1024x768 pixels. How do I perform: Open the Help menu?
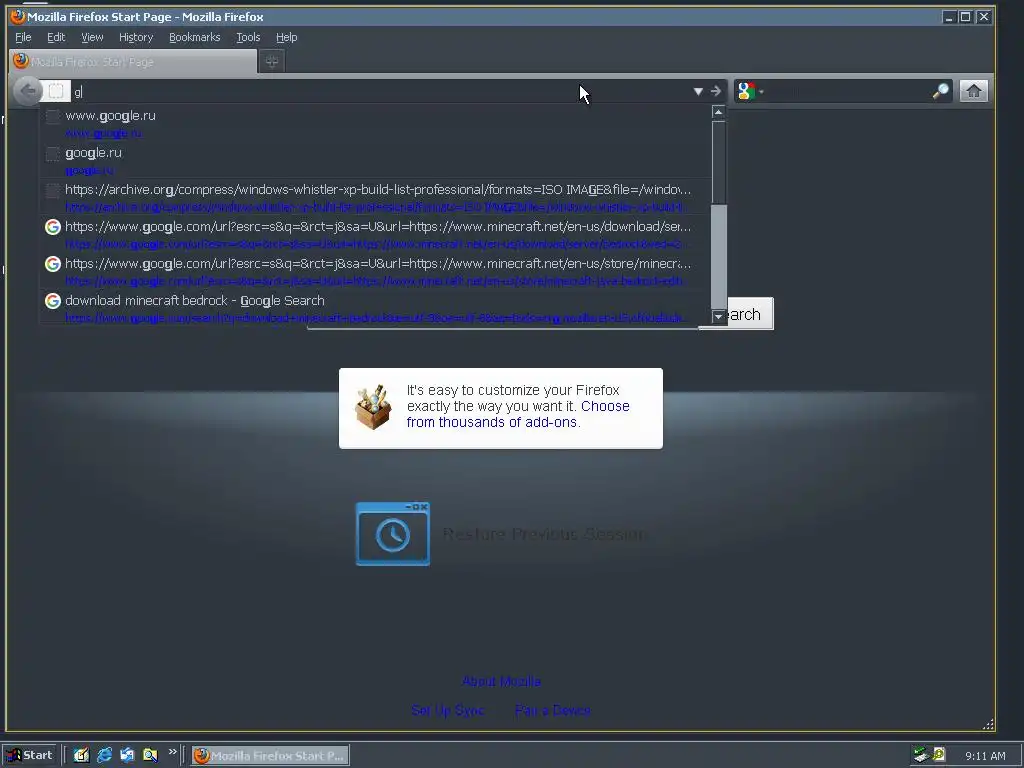(x=286, y=37)
